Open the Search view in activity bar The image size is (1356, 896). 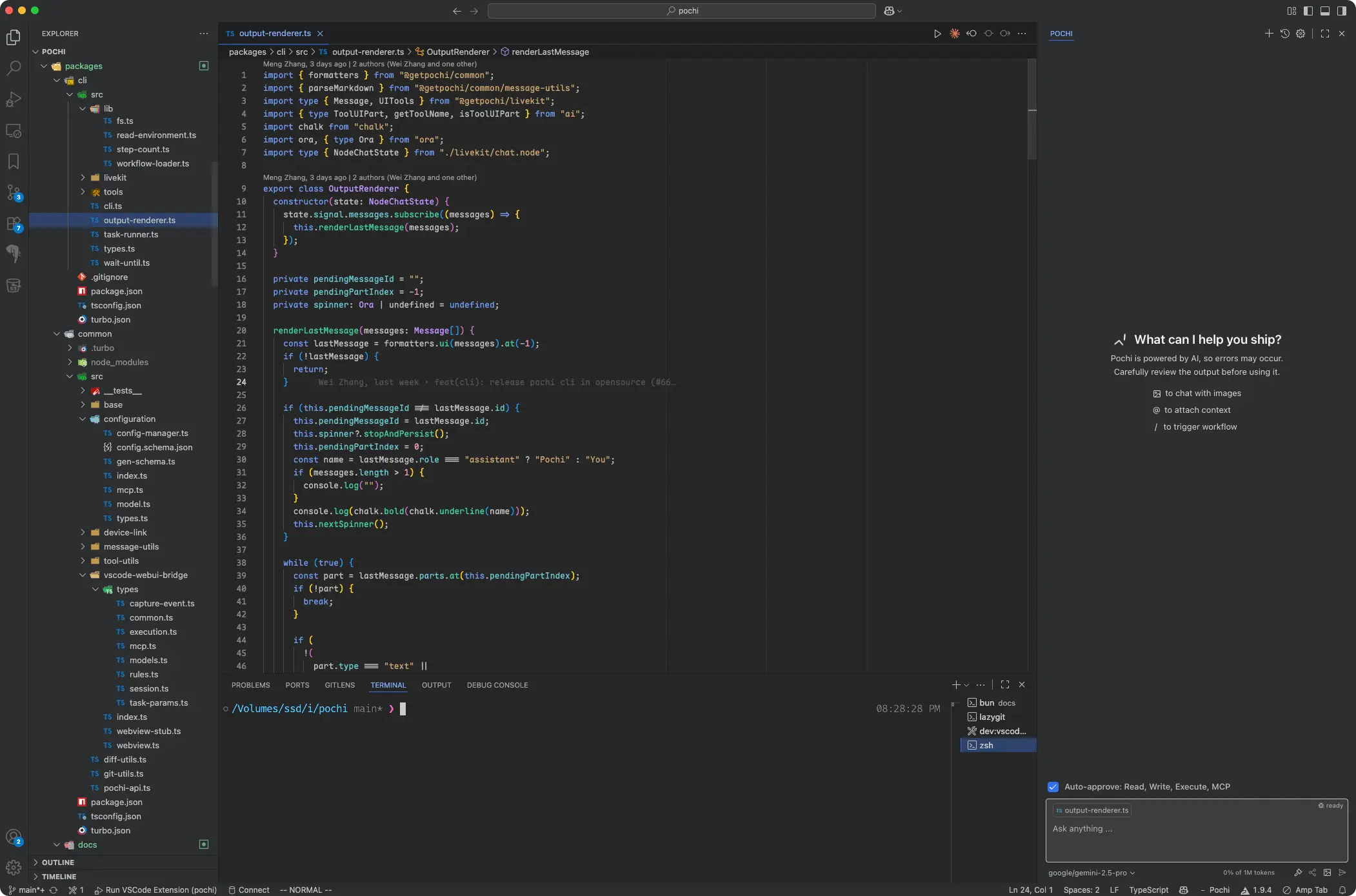(x=14, y=68)
